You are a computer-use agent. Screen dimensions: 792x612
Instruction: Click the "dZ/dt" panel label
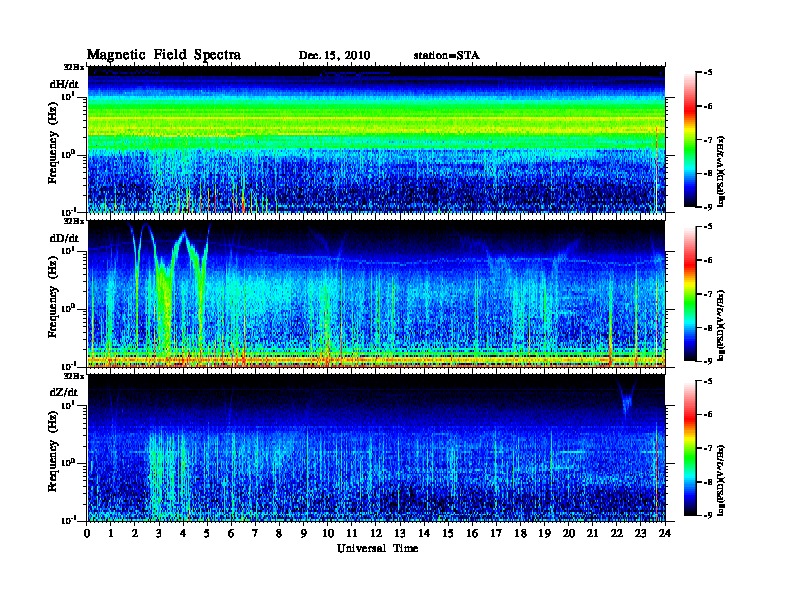(x=64, y=392)
